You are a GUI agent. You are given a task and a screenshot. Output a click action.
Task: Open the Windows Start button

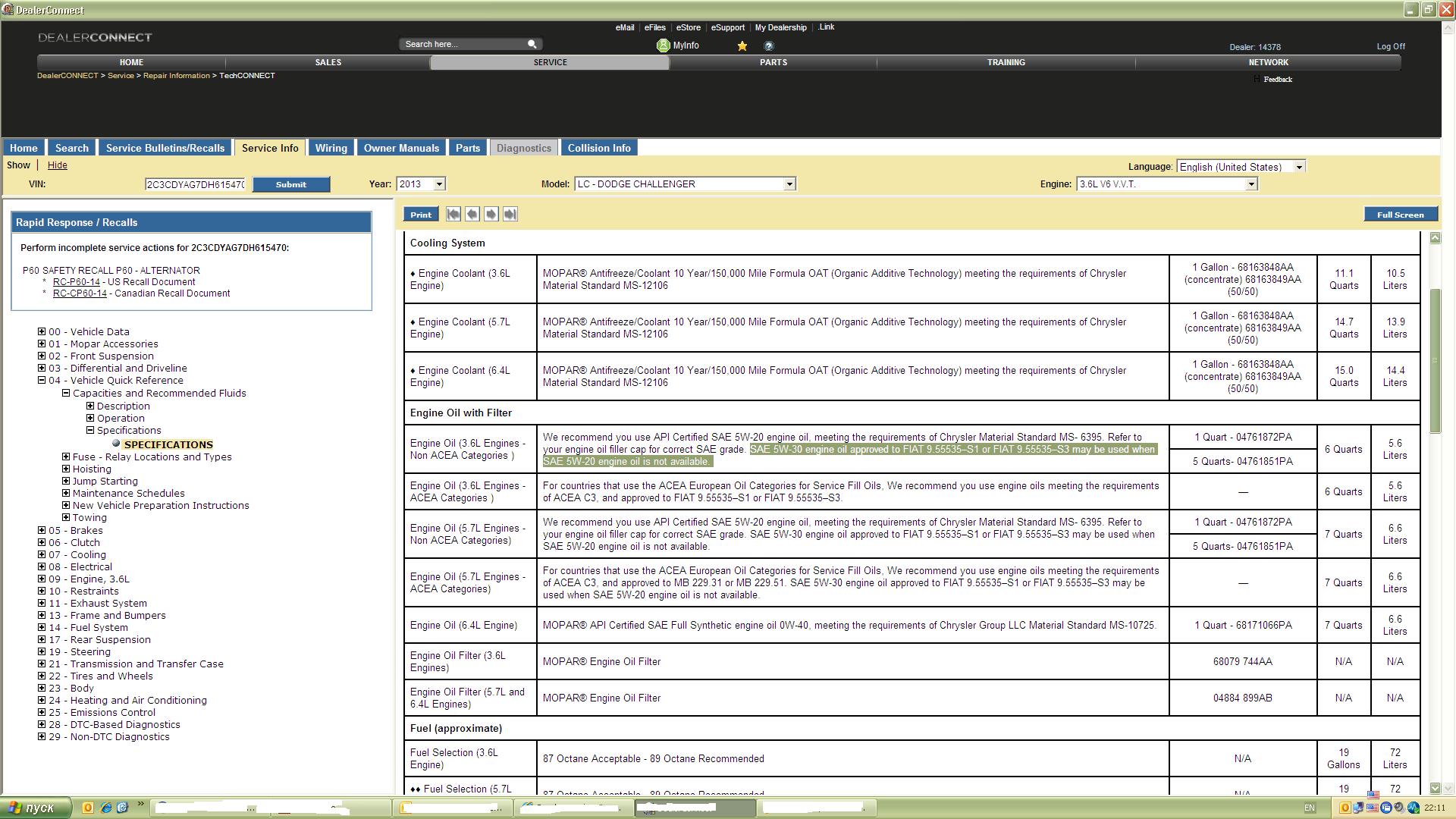(36, 808)
